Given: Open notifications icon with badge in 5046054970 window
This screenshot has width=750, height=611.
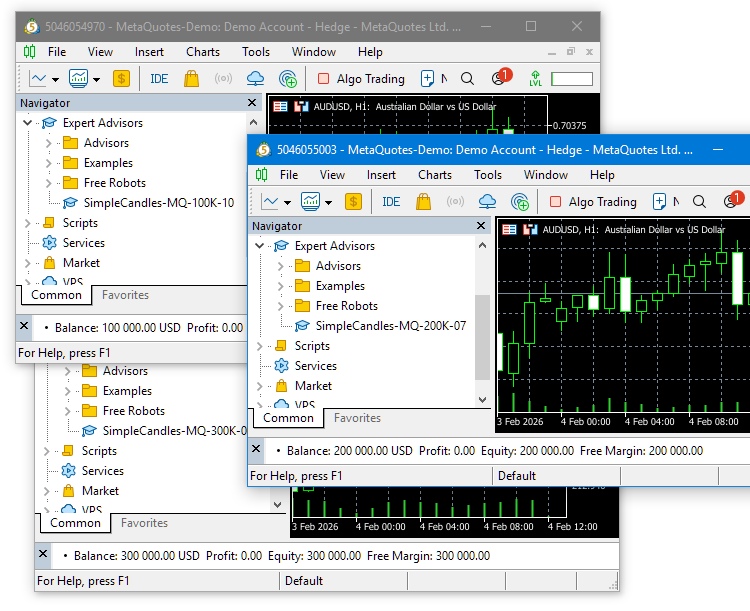Looking at the screenshot, I should click(501, 77).
